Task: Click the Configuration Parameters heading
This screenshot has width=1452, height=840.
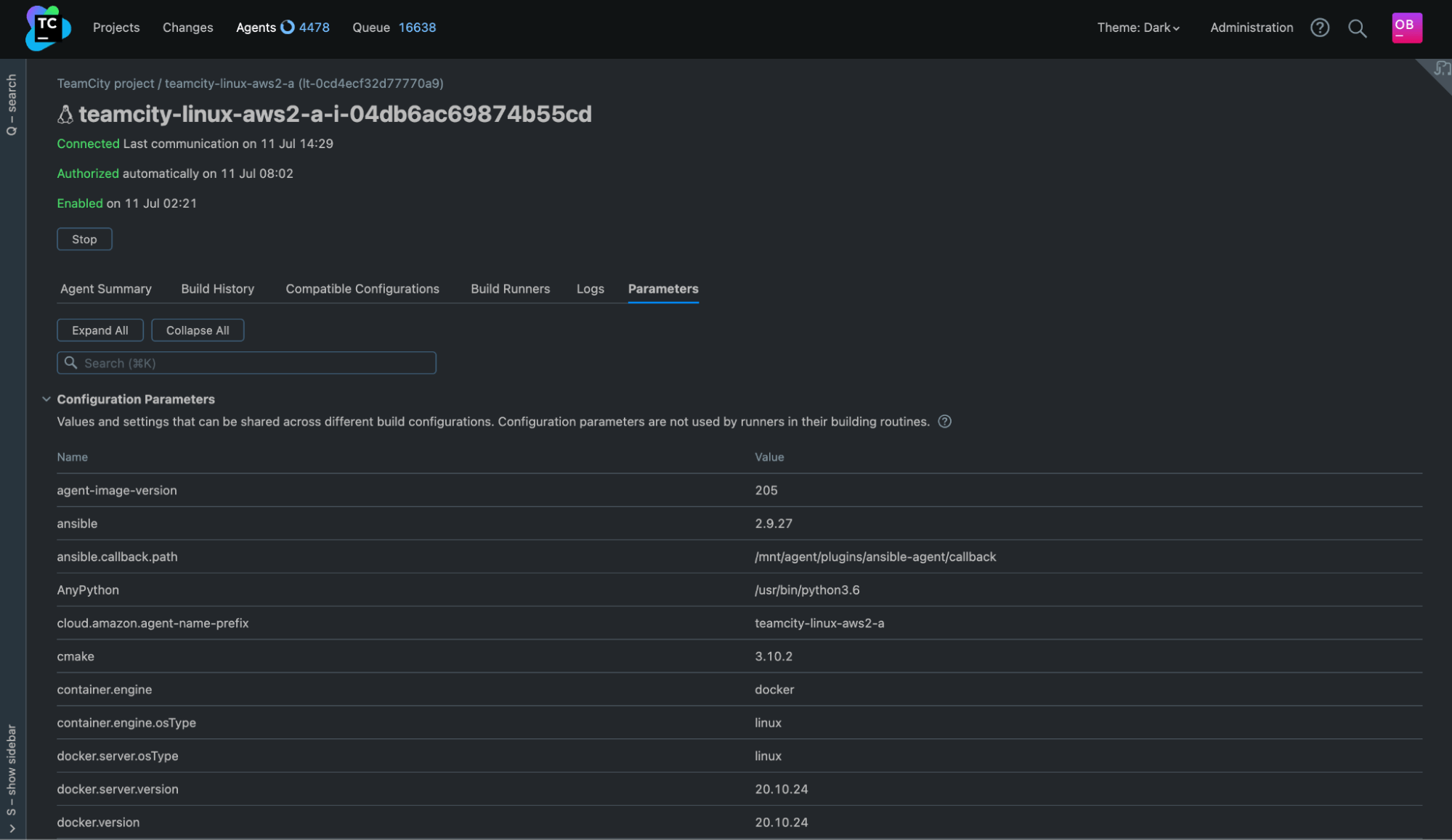Action: (x=136, y=399)
